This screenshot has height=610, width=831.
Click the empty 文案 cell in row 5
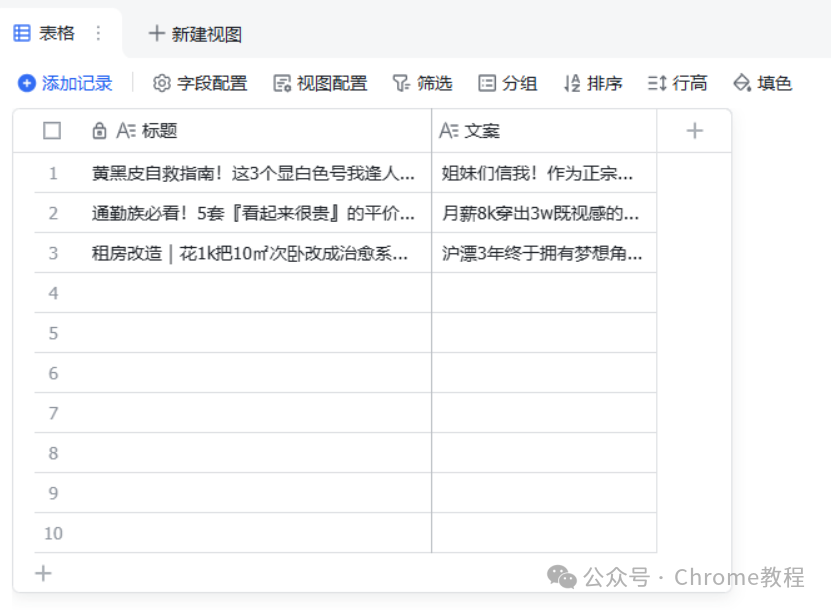tap(544, 333)
